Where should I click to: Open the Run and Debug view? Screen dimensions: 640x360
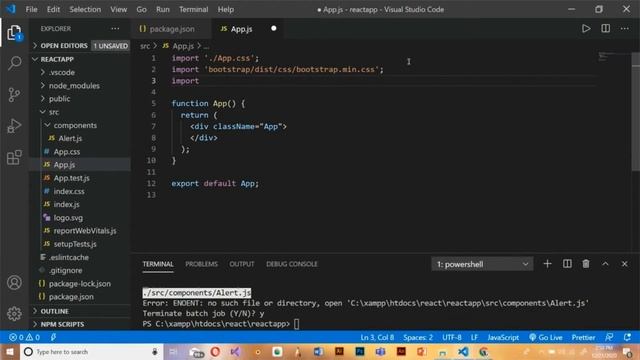coord(14,126)
